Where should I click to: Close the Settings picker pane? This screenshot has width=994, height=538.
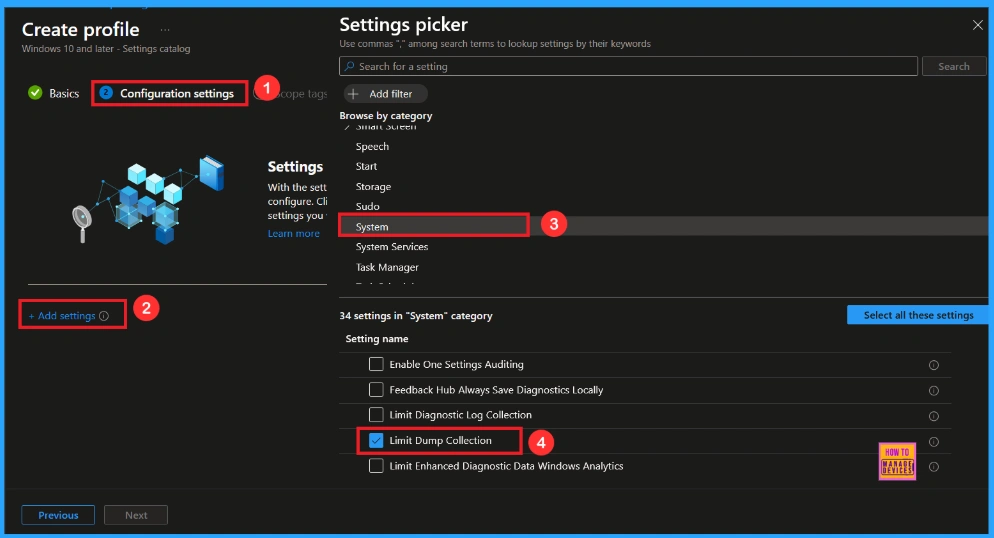pyautogui.click(x=977, y=25)
